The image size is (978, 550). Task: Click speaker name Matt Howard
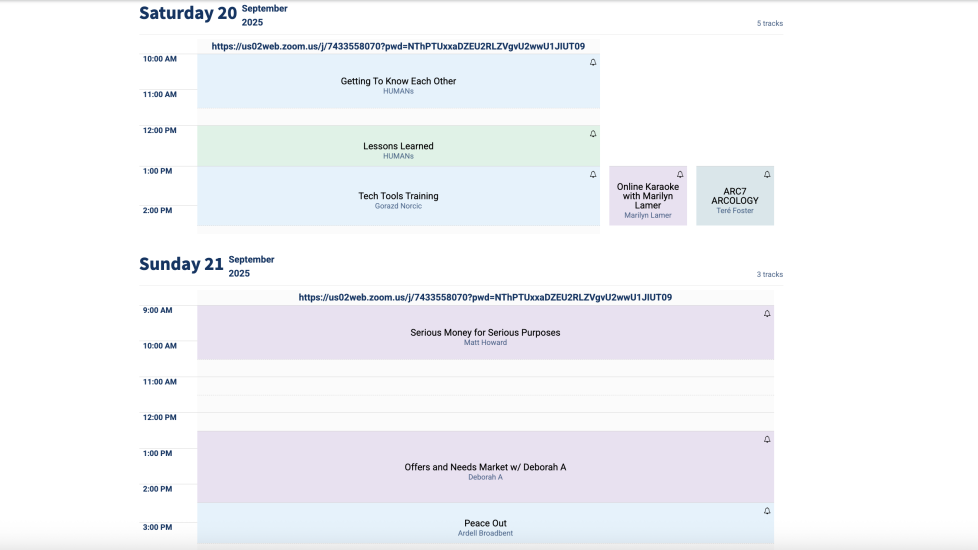coord(485,342)
